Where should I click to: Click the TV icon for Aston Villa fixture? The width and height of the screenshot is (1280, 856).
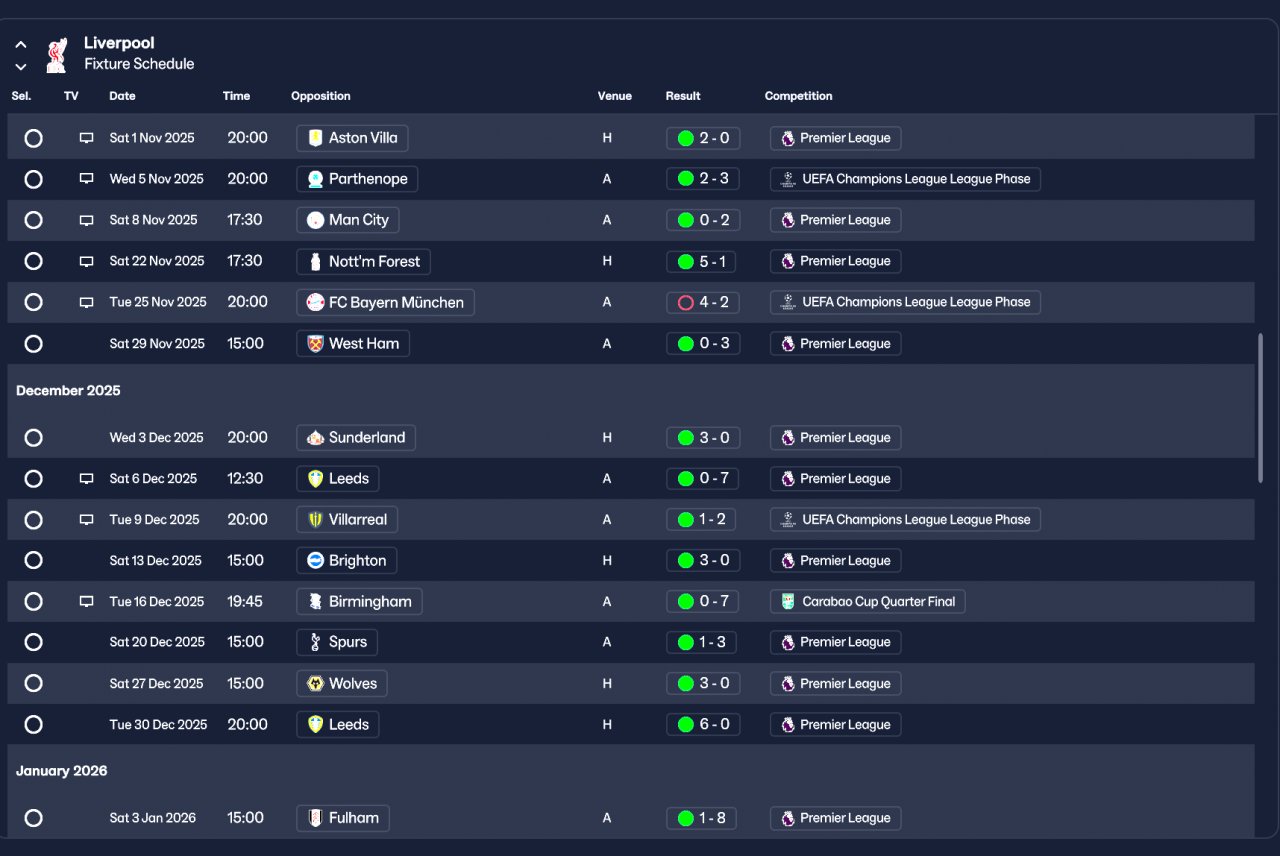point(86,138)
